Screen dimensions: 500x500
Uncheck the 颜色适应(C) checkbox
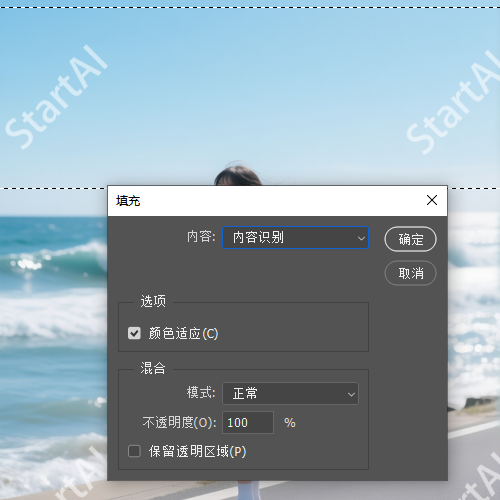134,333
